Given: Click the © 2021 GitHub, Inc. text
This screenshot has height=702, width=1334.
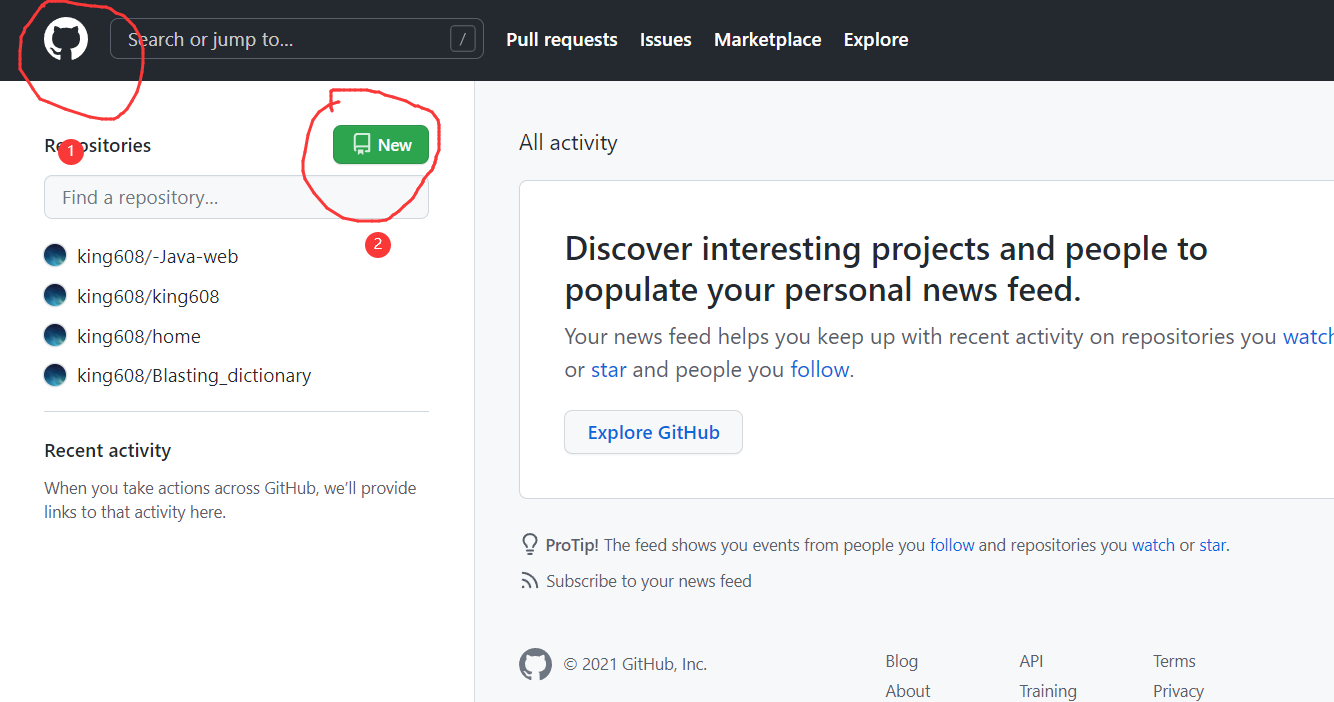Looking at the screenshot, I should click(635, 664).
